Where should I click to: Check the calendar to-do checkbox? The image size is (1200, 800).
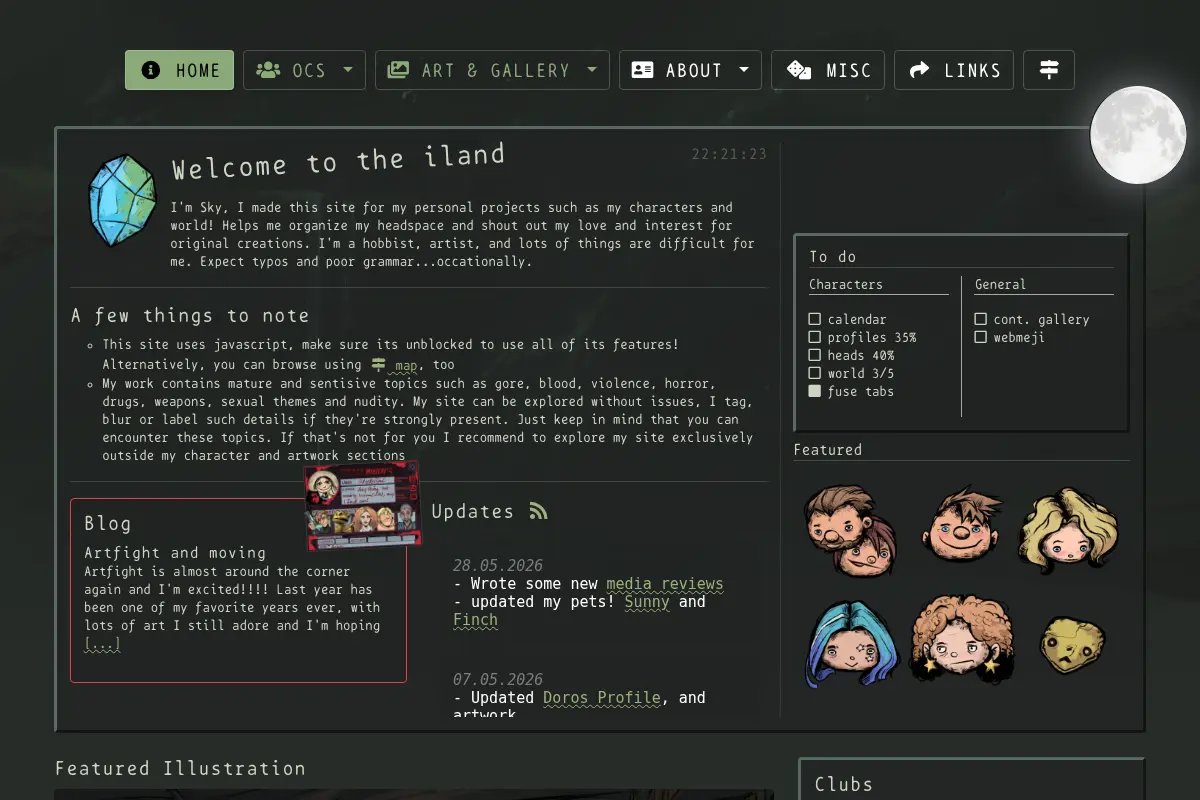[815, 319]
